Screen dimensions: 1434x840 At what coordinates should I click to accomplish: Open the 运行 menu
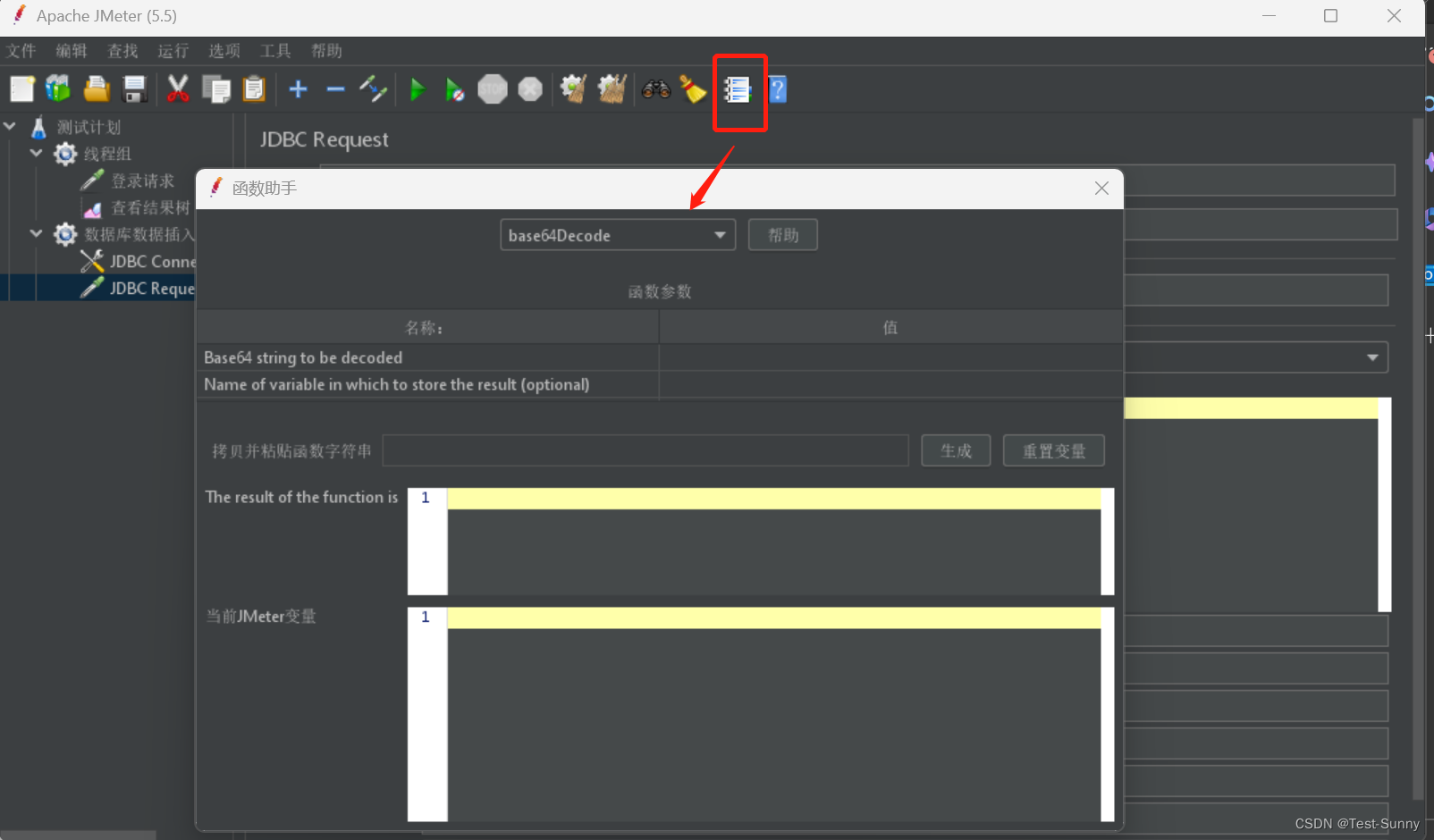[173, 51]
